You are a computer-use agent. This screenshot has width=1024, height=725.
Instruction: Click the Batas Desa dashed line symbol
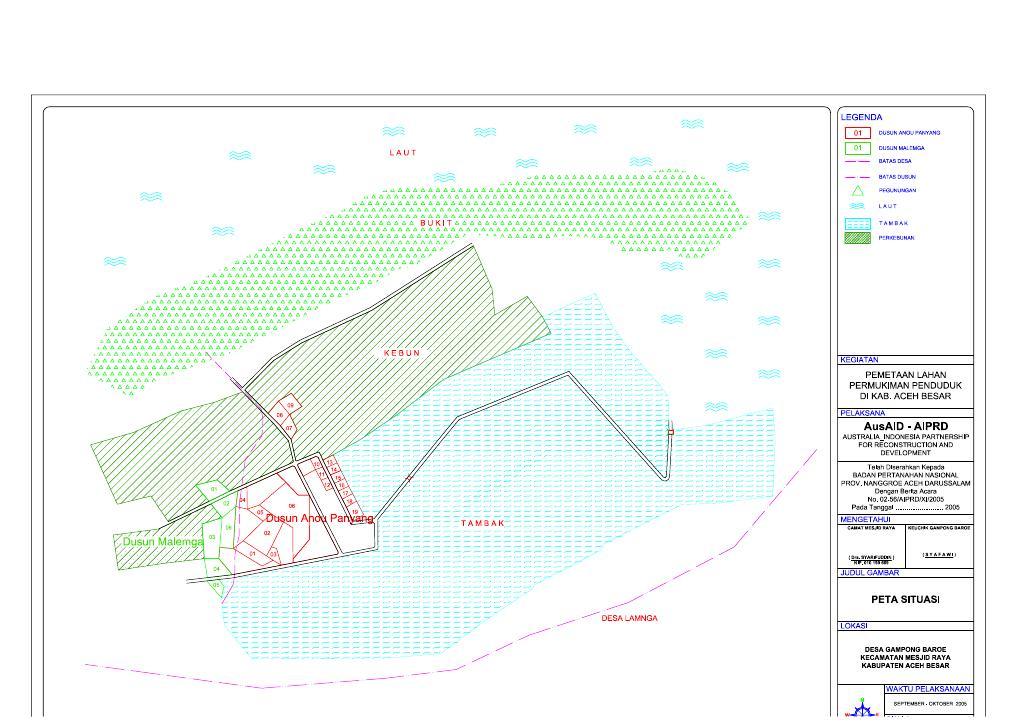click(x=857, y=161)
